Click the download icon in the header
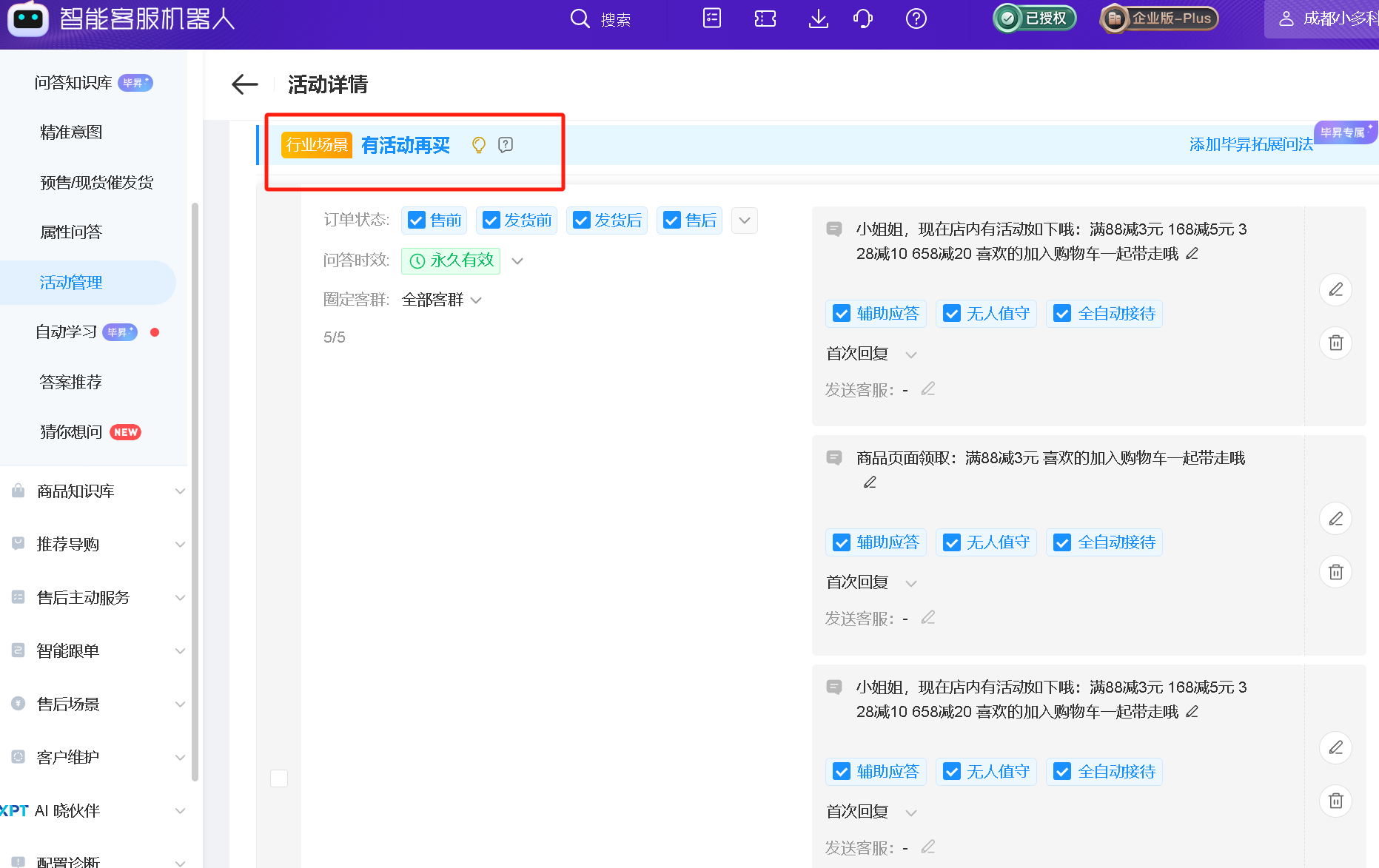This screenshot has height=868, width=1379. tap(819, 18)
